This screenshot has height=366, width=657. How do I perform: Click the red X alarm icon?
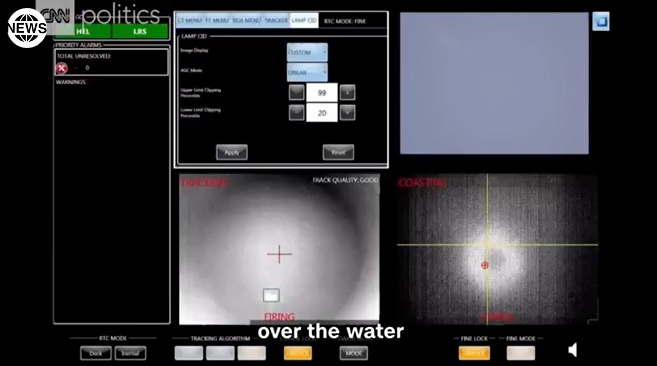[x=61, y=68]
